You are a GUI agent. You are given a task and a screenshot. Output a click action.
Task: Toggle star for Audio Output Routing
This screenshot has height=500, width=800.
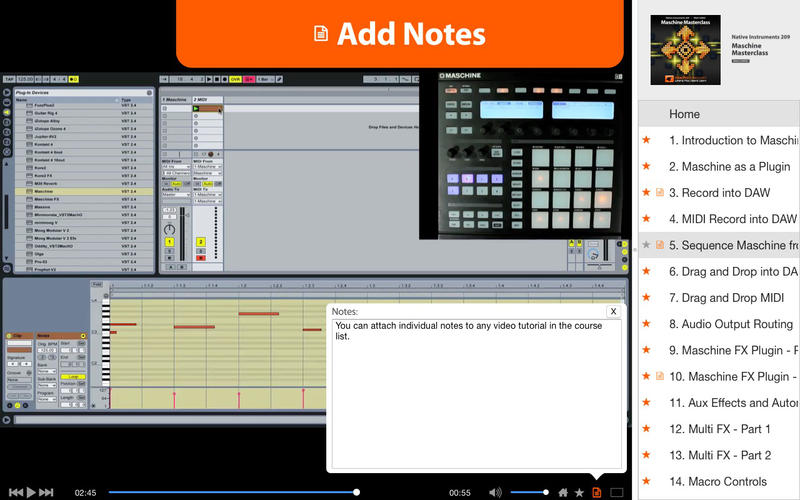point(646,323)
